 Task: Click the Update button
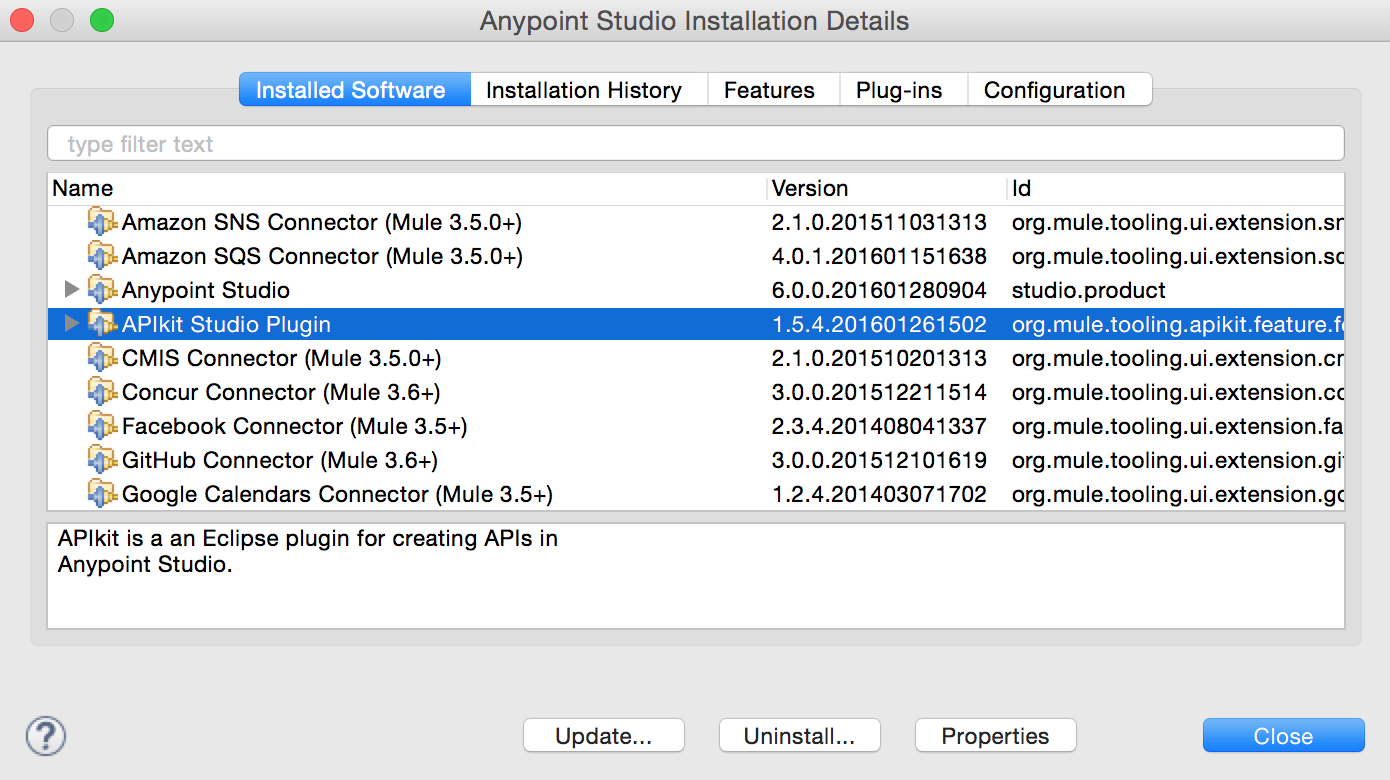[603, 735]
